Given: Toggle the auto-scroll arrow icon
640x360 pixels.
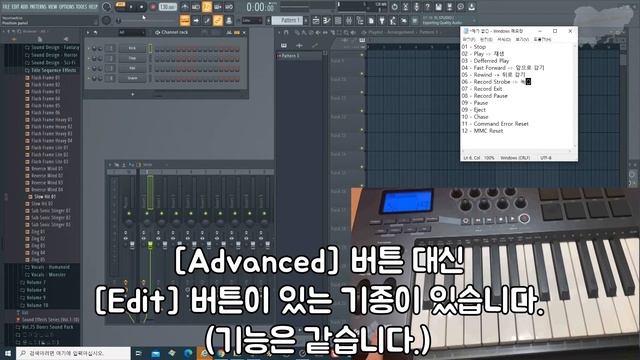Looking at the screenshot, I should [196, 20].
